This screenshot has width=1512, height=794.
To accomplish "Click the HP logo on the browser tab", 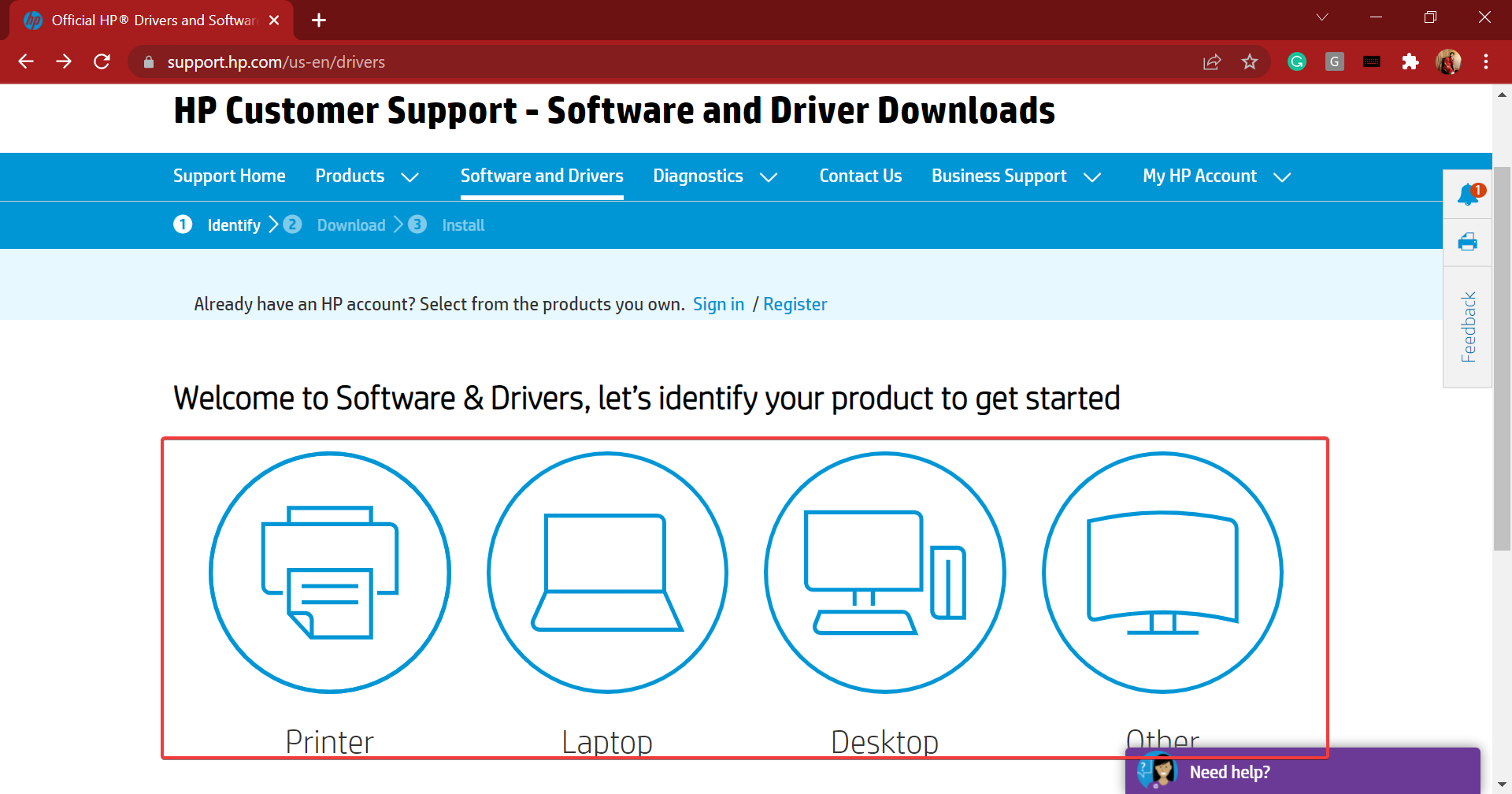I will pyautogui.click(x=32, y=20).
